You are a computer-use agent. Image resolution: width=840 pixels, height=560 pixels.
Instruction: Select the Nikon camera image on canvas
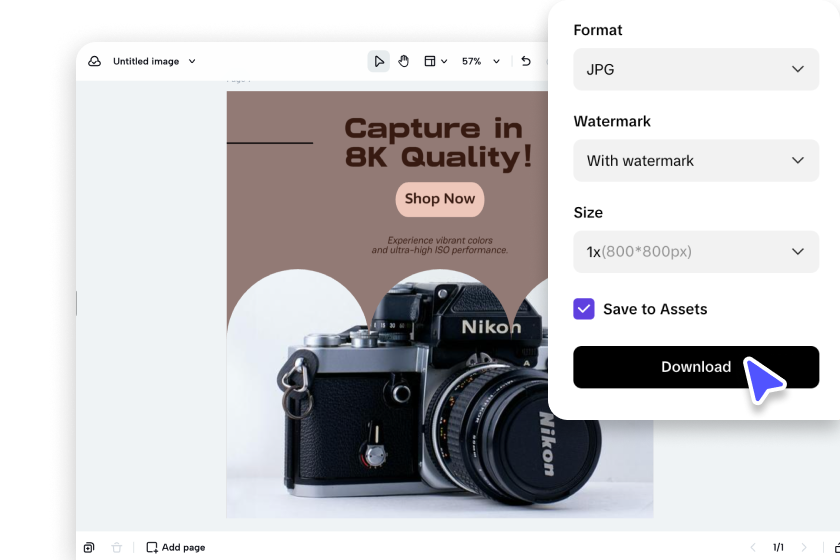pyautogui.click(x=440, y=394)
